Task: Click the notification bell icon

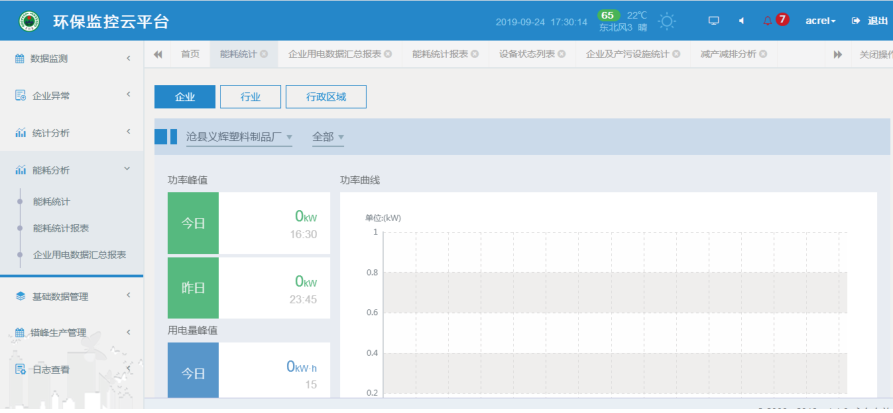Action: tap(768, 21)
